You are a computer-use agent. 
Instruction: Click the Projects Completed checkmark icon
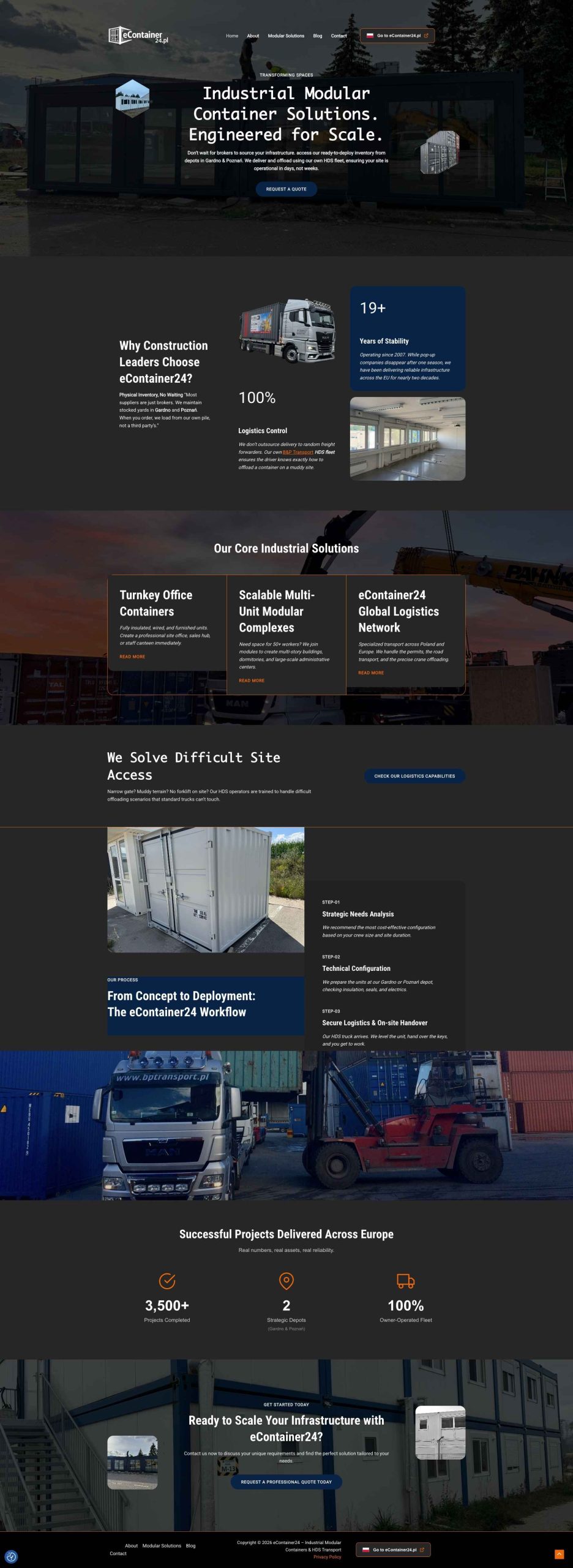[x=167, y=1281]
